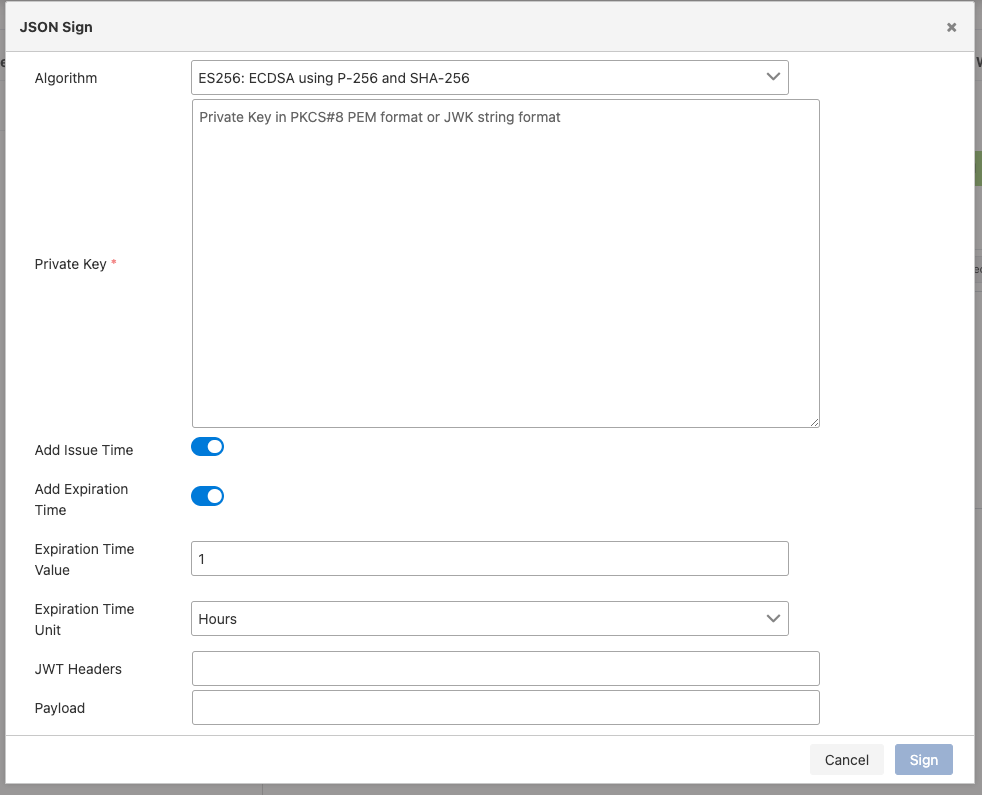Click the Algorithm field label
Viewport: 982px width, 795px height.
coord(66,78)
